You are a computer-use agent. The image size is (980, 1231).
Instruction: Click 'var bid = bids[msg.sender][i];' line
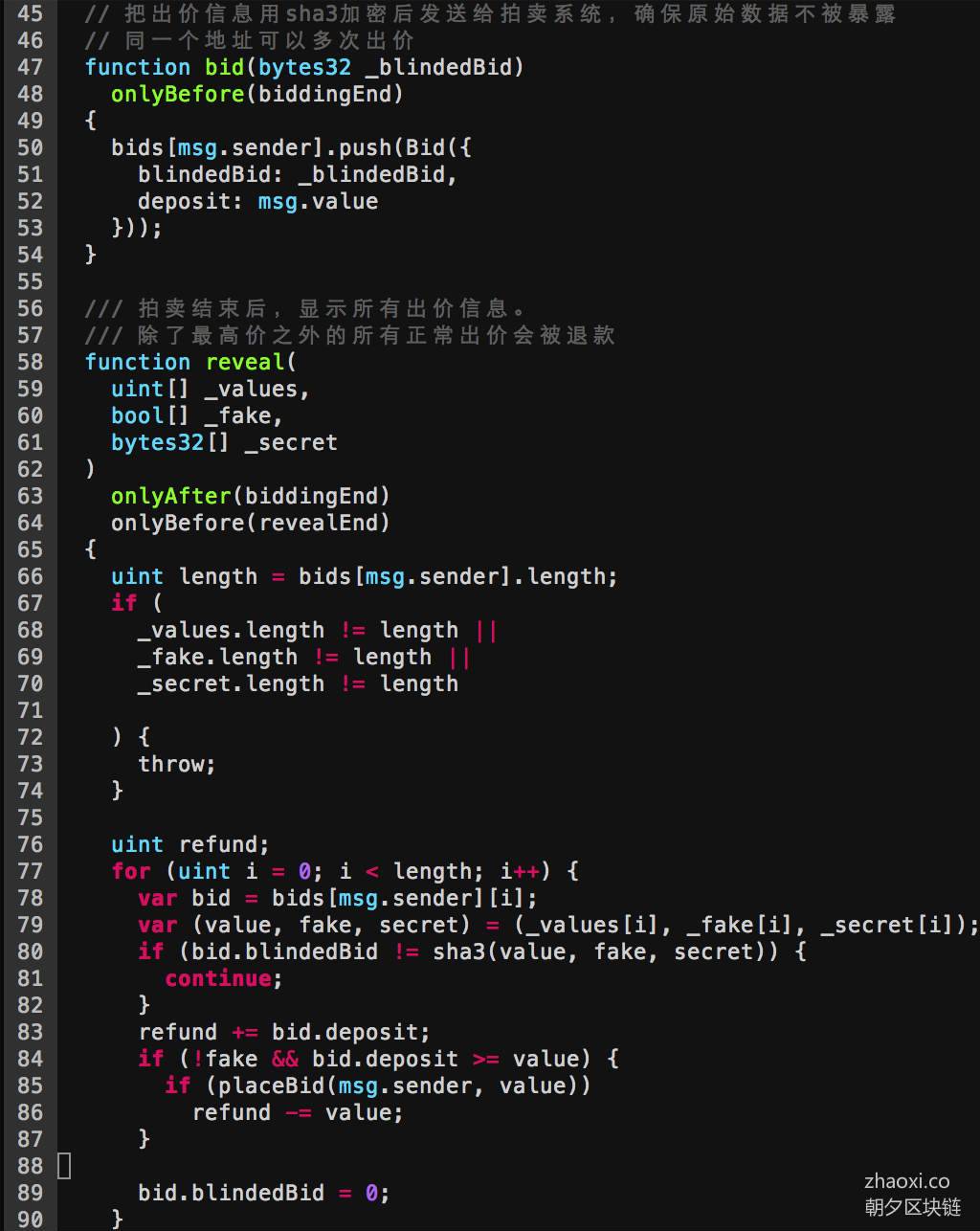point(338,898)
